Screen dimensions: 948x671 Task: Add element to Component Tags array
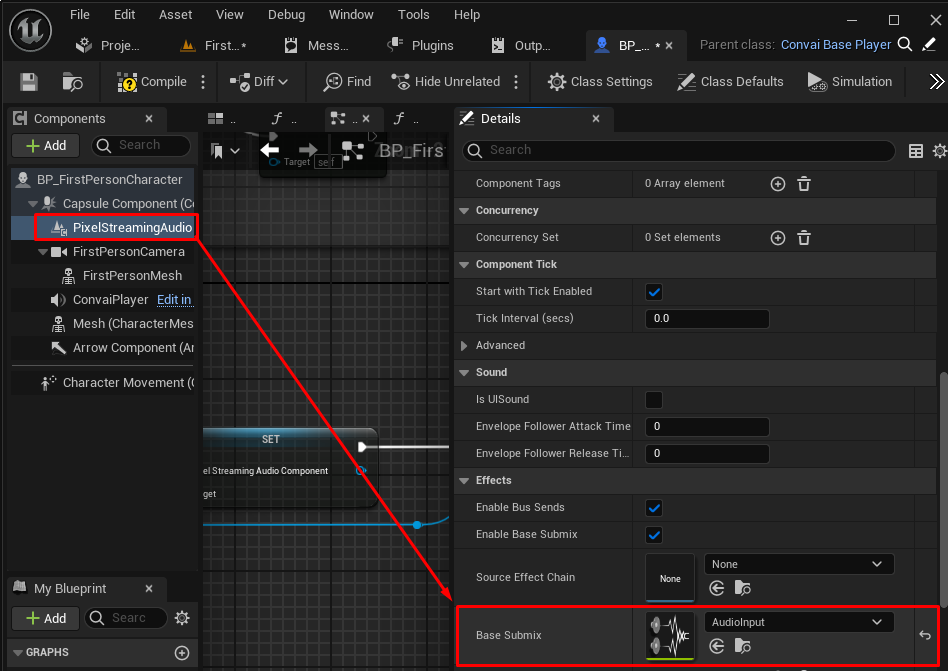(x=777, y=184)
